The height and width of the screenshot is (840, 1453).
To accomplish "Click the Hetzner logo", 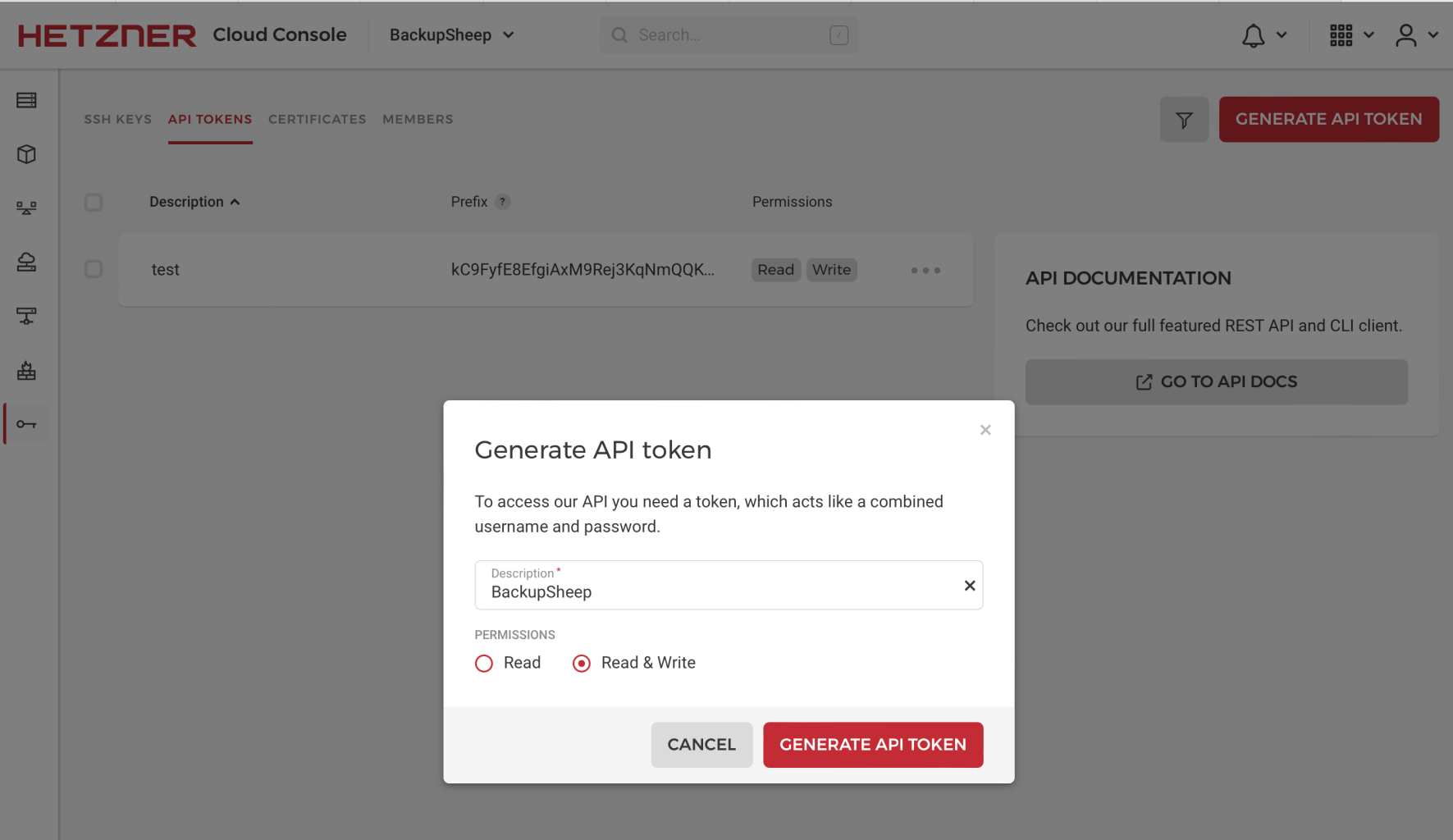I will pyautogui.click(x=107, y=35).
